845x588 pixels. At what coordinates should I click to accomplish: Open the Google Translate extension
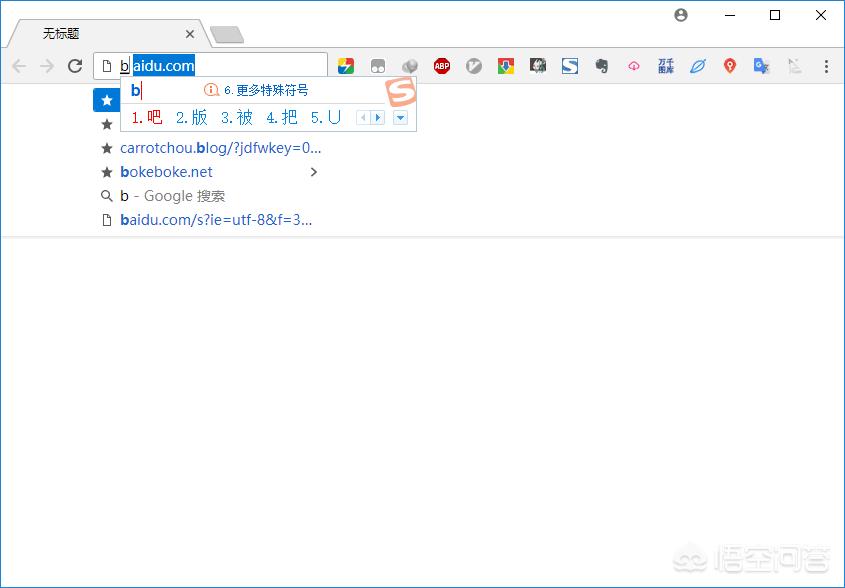(761, 66)
